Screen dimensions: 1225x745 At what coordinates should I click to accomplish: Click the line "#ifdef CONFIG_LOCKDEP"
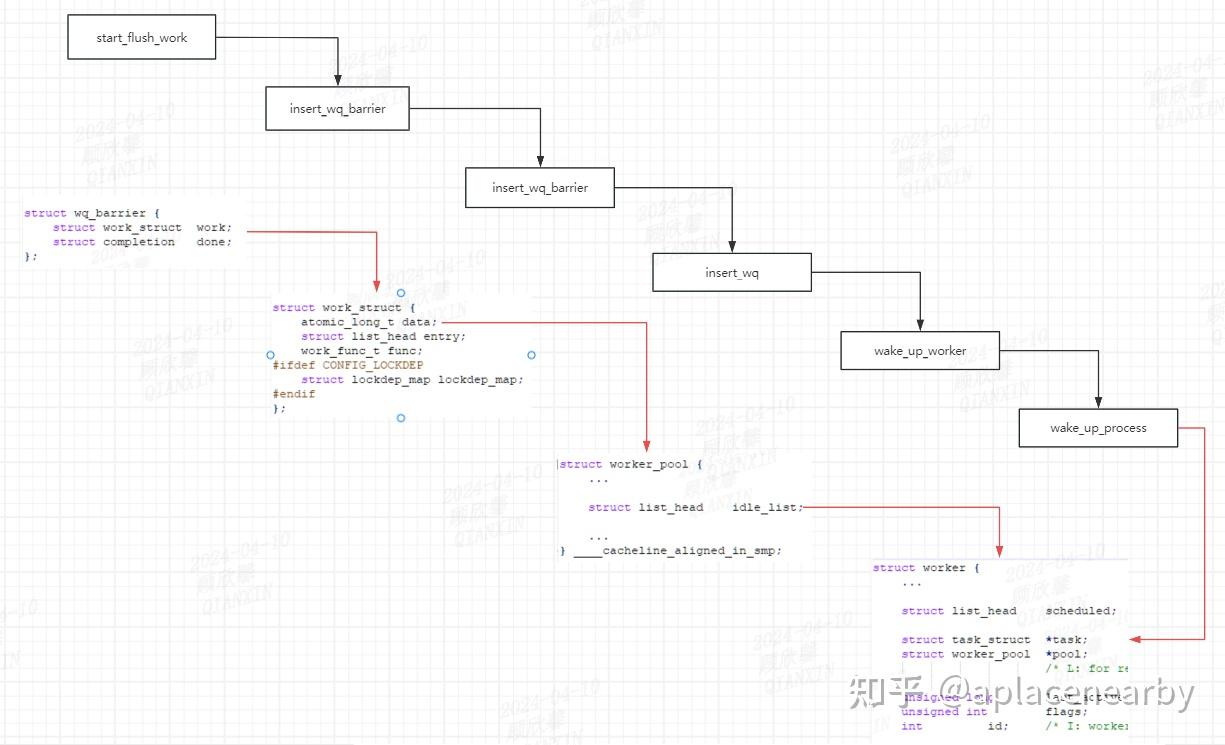click(347, 366)
